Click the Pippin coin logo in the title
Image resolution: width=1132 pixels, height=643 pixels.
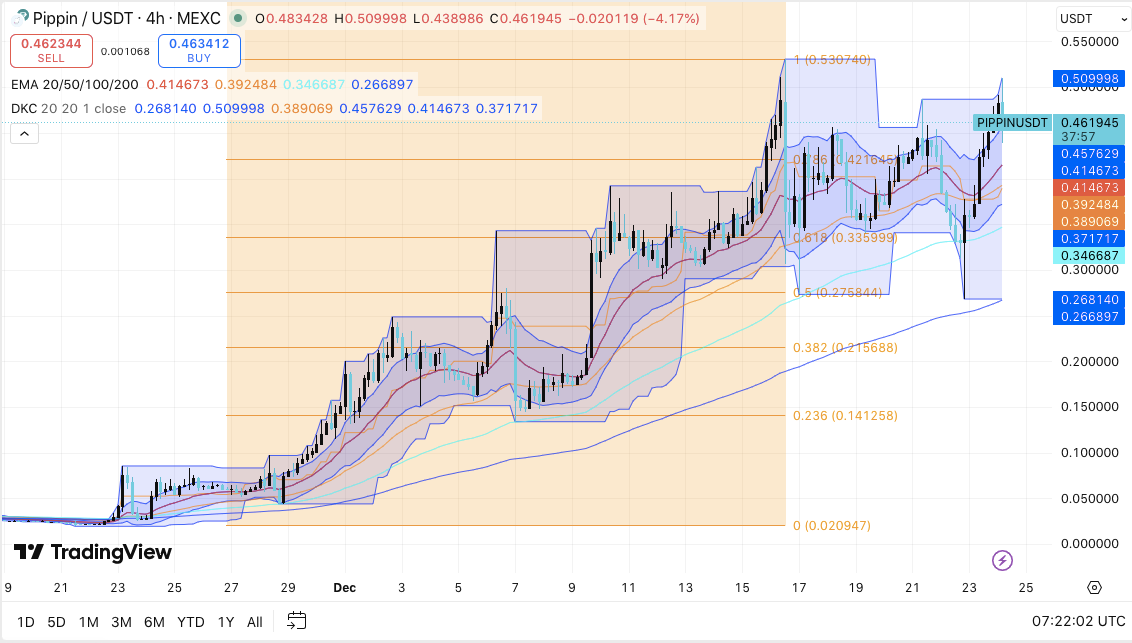point(21,17)
